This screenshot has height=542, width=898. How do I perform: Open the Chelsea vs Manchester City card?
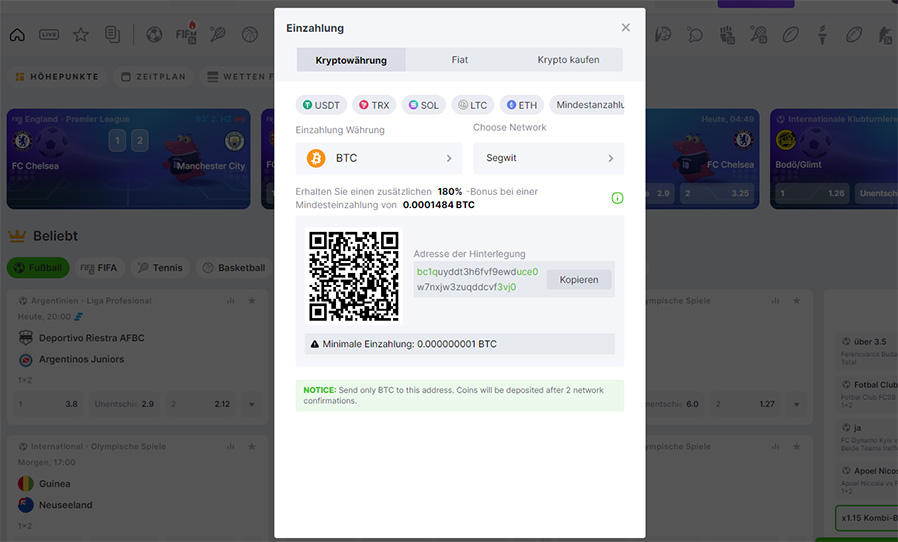(x=128, y=159)
